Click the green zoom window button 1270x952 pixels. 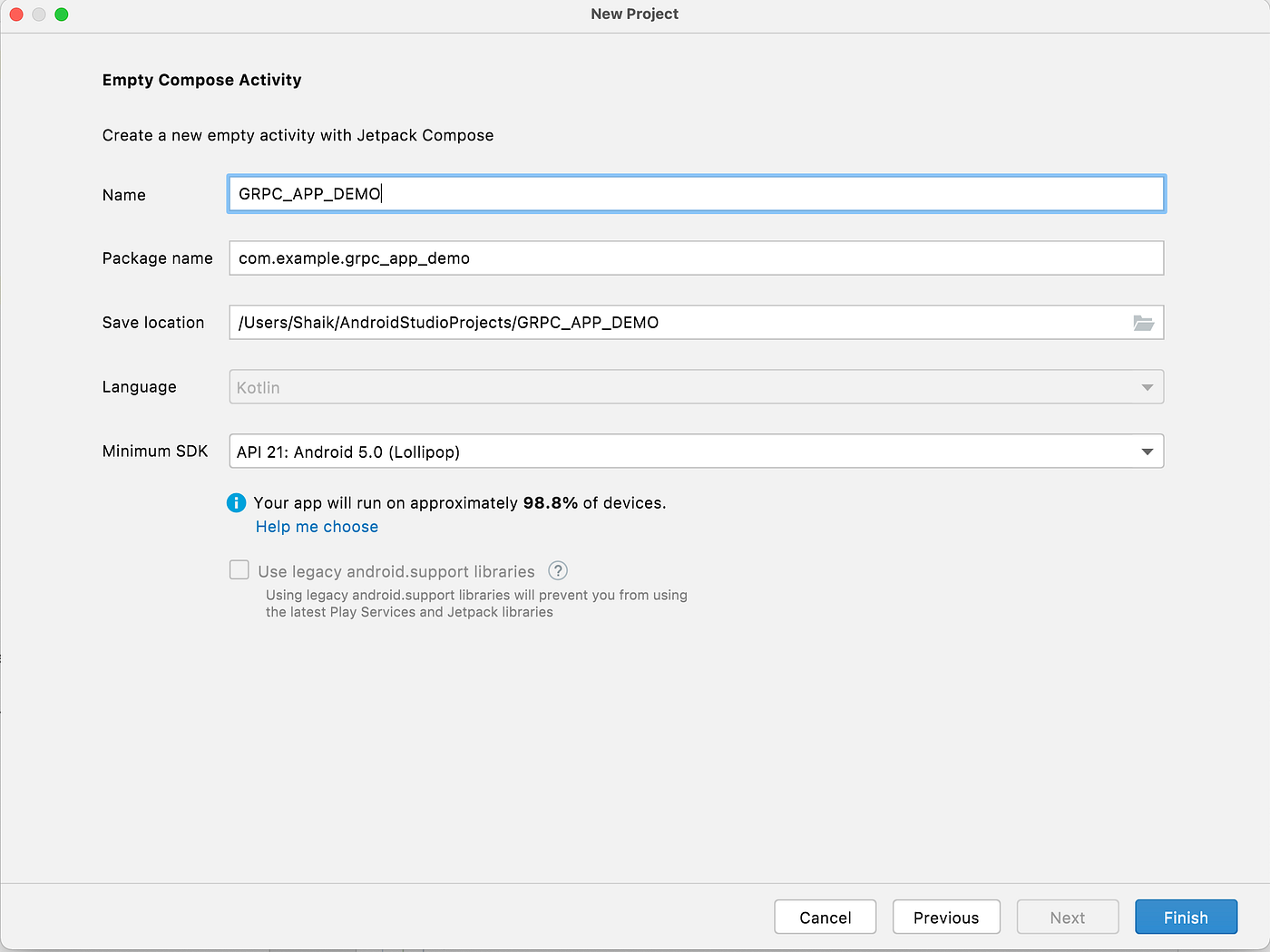coord(62,15)
